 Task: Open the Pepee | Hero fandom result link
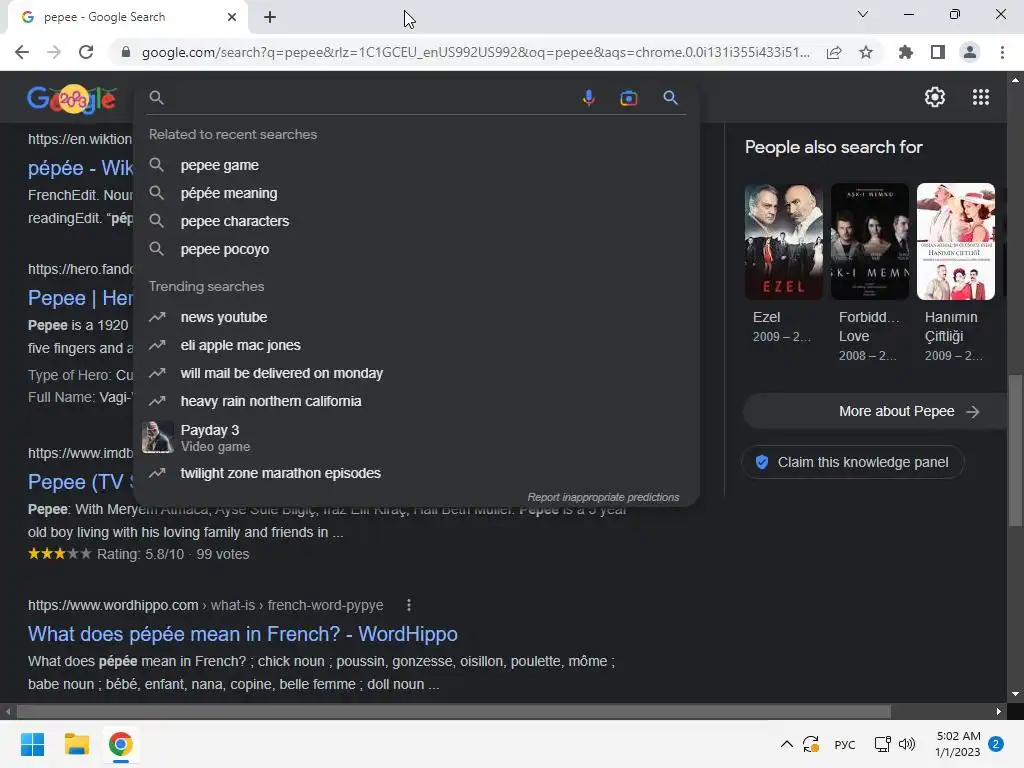(81, 298)
